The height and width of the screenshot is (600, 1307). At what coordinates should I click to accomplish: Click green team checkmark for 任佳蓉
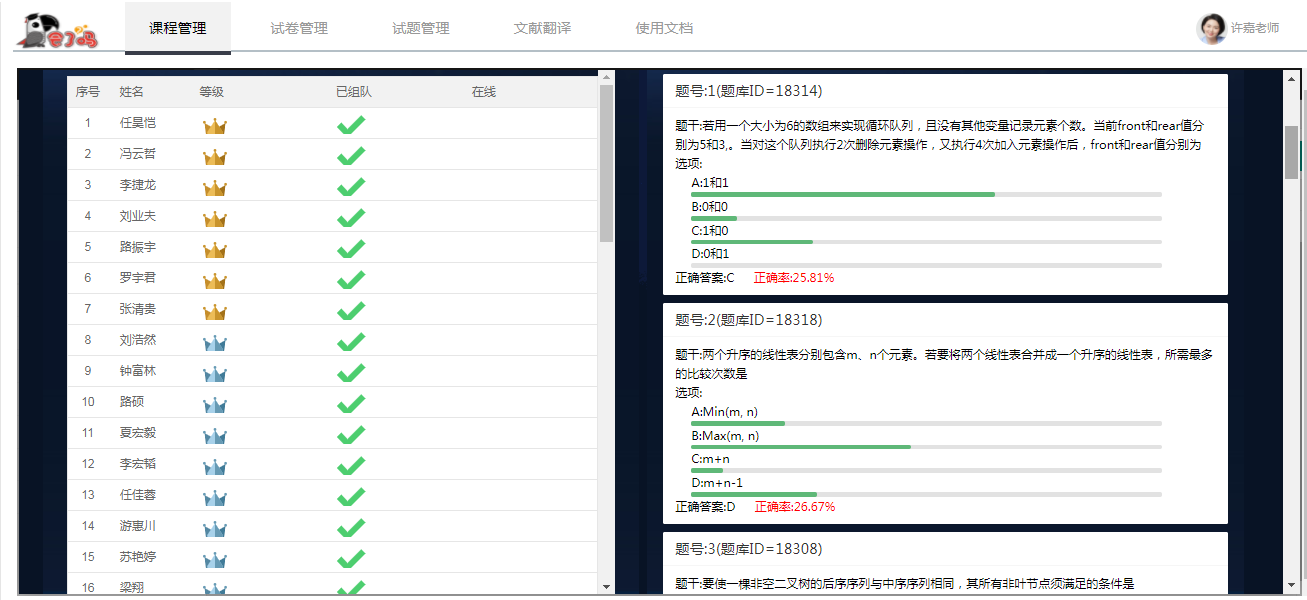[350, 497]
